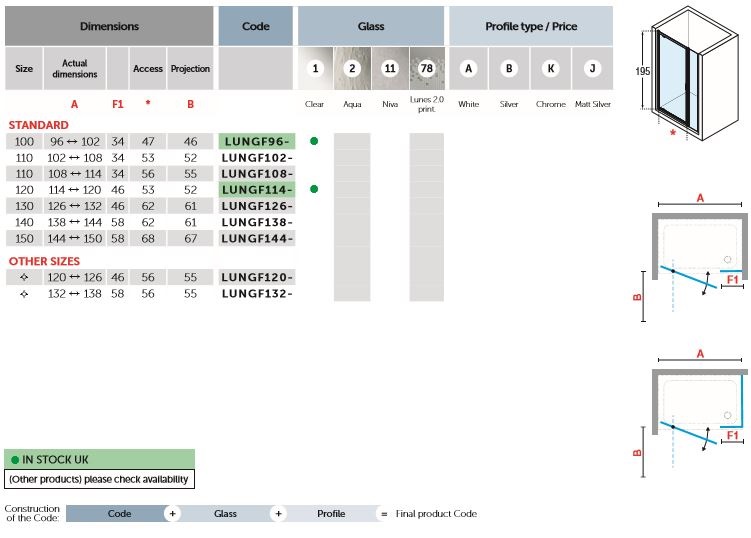Select product code LUNGF120-
The image size is (751, 538).
[x=257, y=277]
